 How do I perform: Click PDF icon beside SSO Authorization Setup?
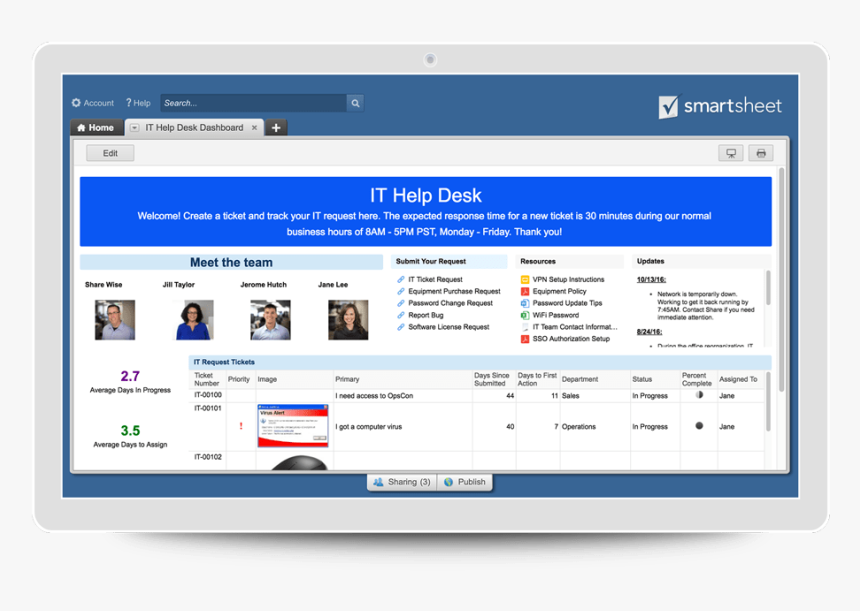[525, 338]
